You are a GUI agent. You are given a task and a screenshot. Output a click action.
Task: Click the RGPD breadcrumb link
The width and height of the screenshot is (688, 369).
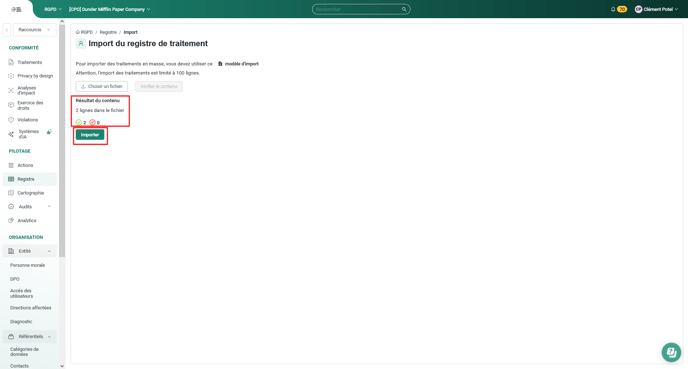tap(87, 32)
